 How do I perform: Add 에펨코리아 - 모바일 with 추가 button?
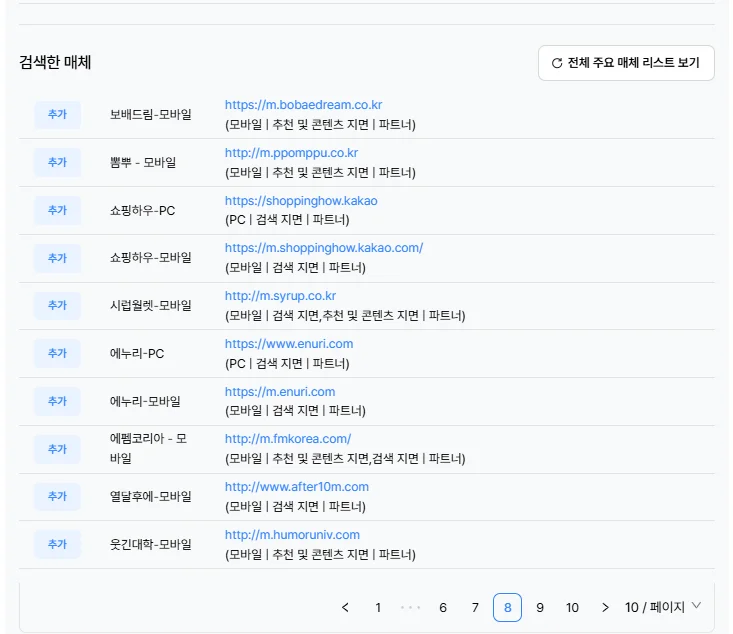57,449
